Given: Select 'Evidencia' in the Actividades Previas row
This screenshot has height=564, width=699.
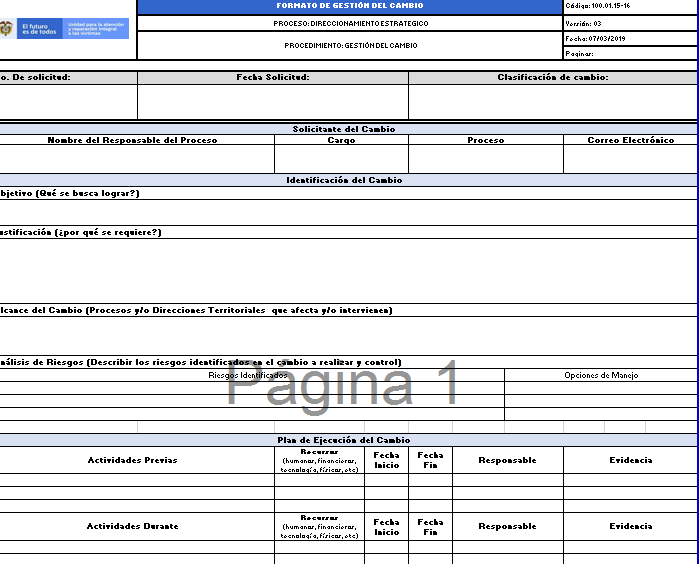Looking at the screenshot, I should (x=630, y=460).
